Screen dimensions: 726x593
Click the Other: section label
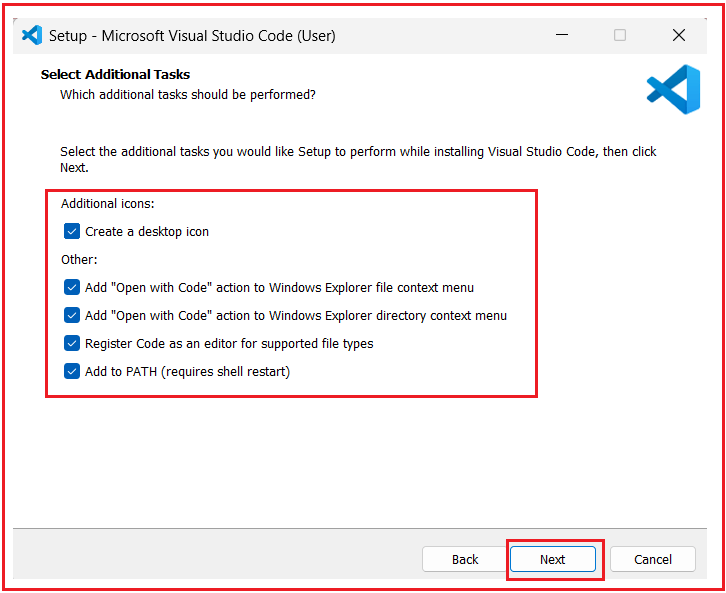tap(79, 259)
